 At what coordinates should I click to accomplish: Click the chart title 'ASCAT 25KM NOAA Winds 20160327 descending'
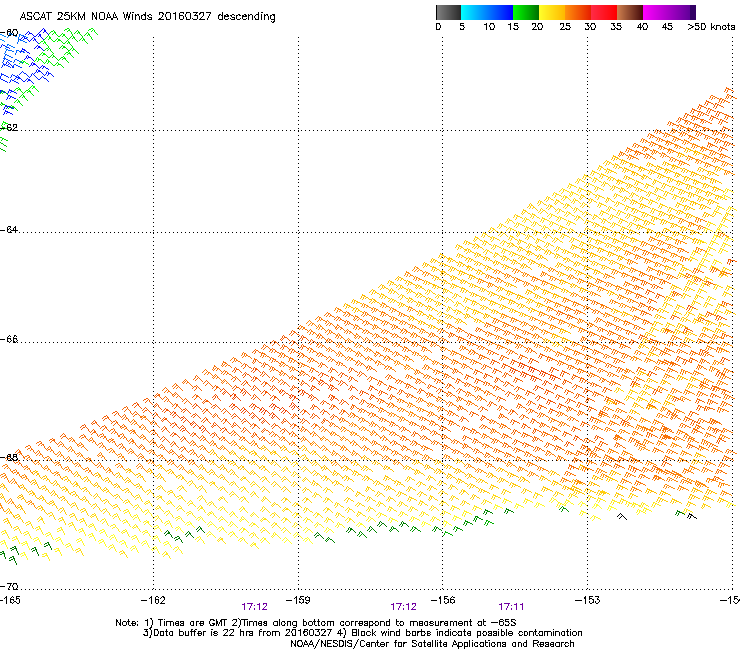click(147, 17)
